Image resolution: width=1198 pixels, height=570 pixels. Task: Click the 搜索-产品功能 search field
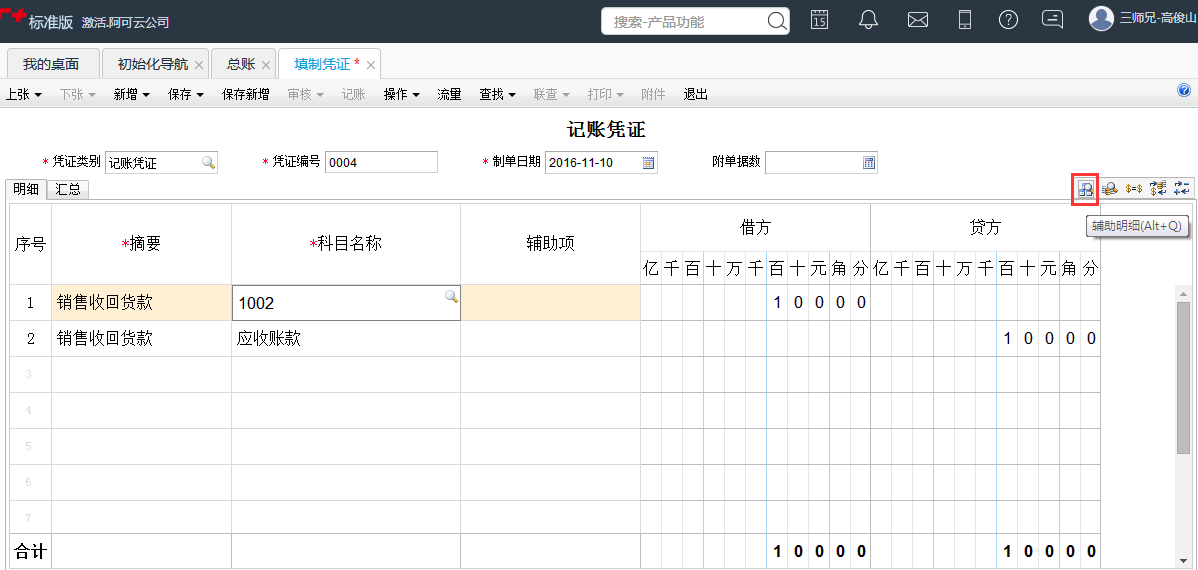tap(686, 22)
